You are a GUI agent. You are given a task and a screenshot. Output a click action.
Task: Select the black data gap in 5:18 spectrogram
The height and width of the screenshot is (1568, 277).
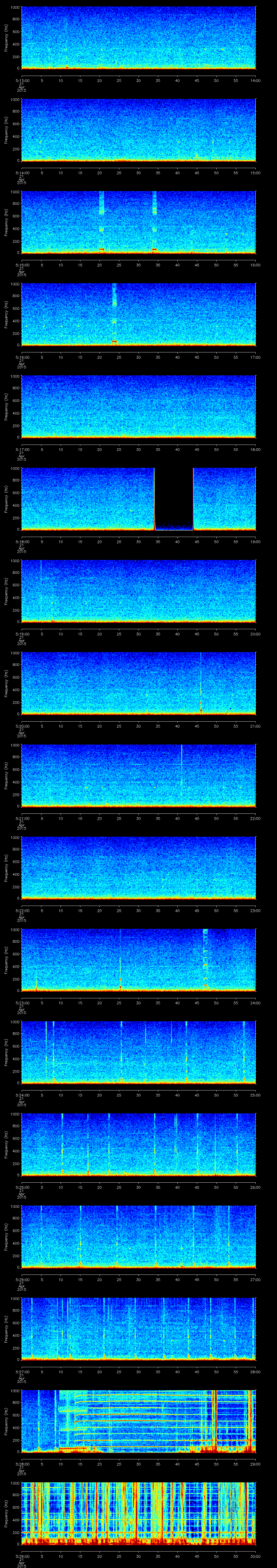(174, 499)
